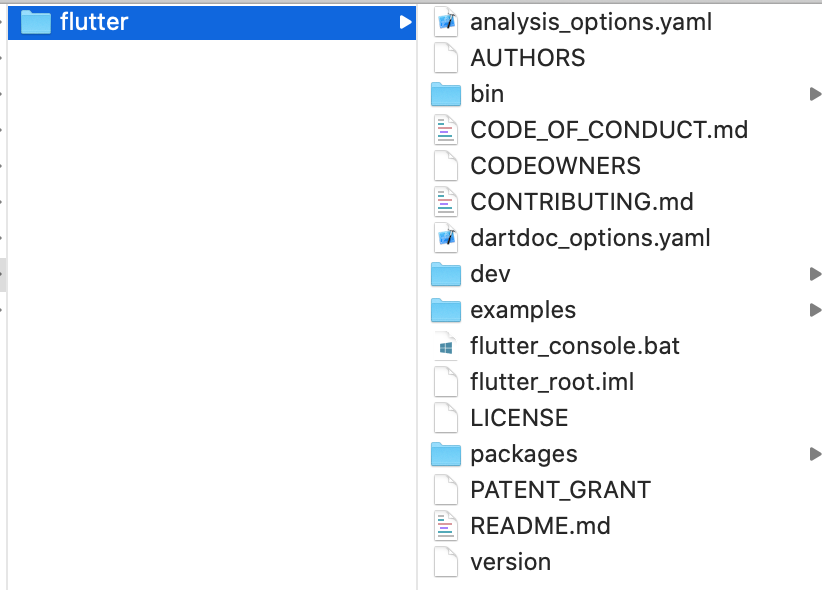Click the bin folder icon

[446, 94]
